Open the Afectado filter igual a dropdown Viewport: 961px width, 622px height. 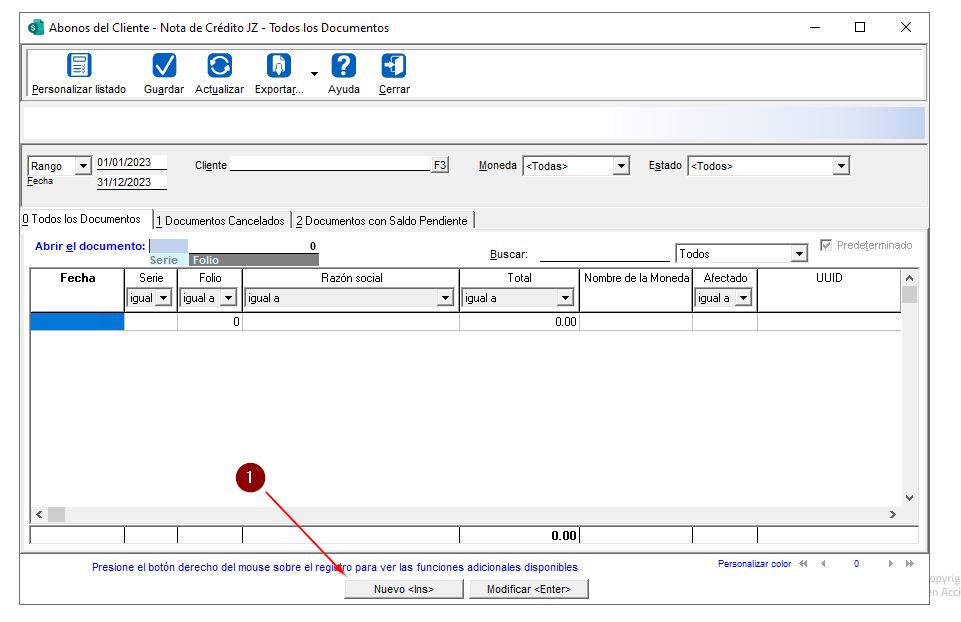(743, 298)
